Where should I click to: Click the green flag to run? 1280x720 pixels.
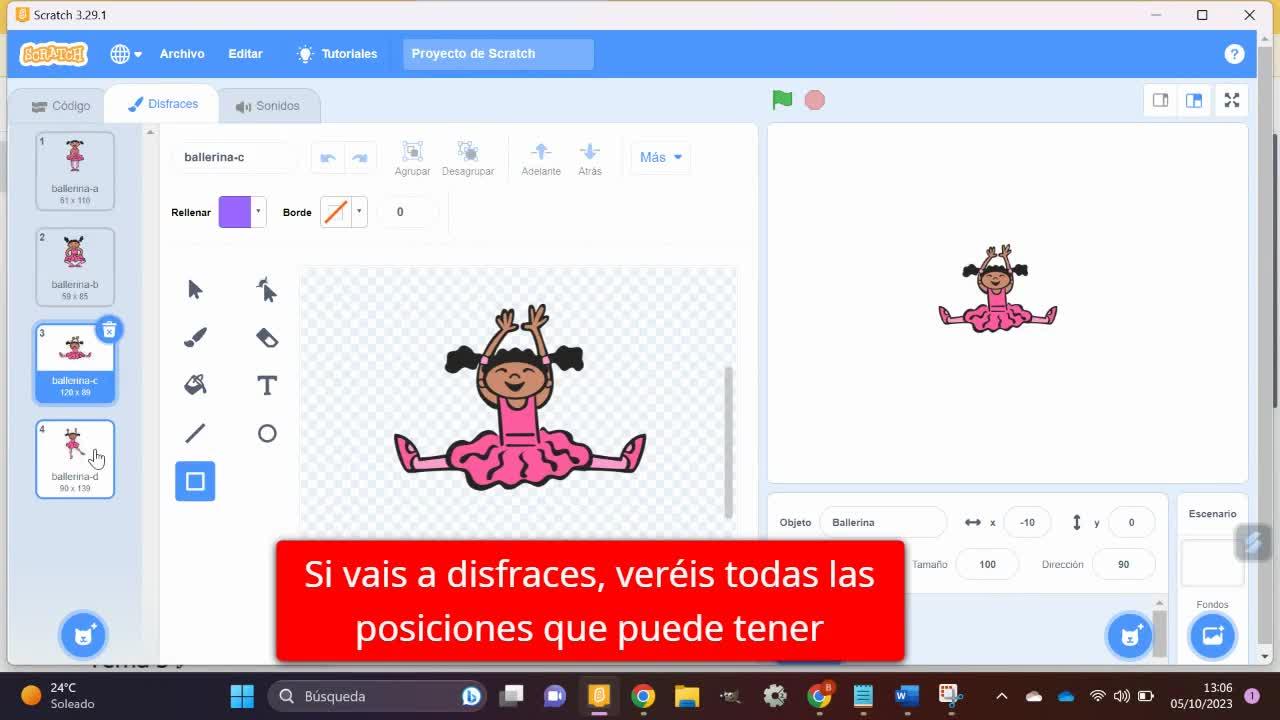tap(782, 100)
